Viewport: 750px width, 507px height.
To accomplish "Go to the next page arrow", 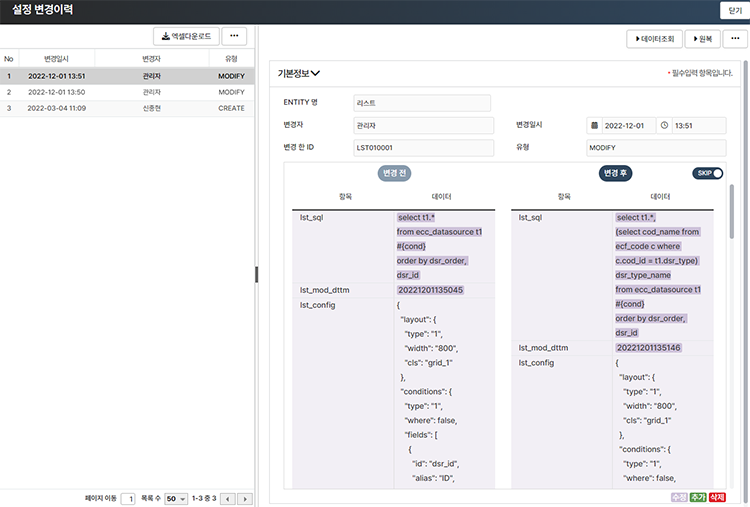I will click(x=245, y=498).
